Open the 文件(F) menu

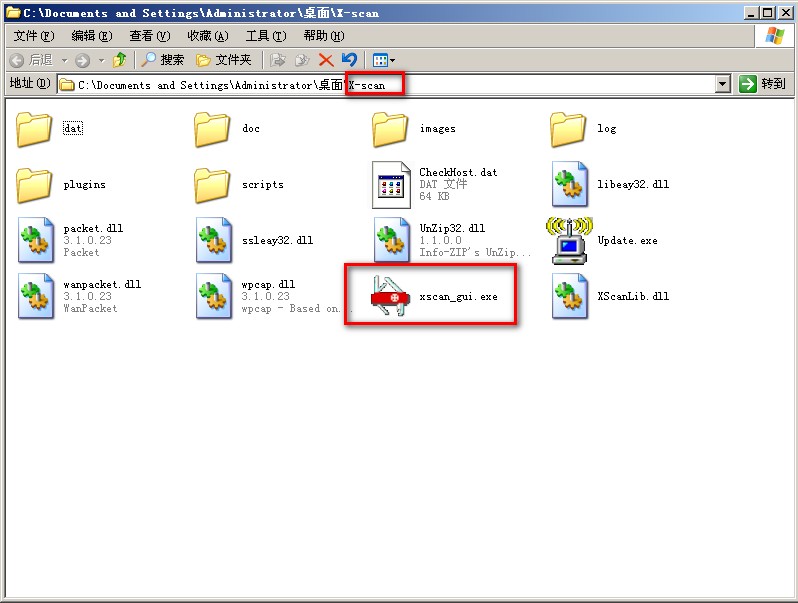pos(34,36)
